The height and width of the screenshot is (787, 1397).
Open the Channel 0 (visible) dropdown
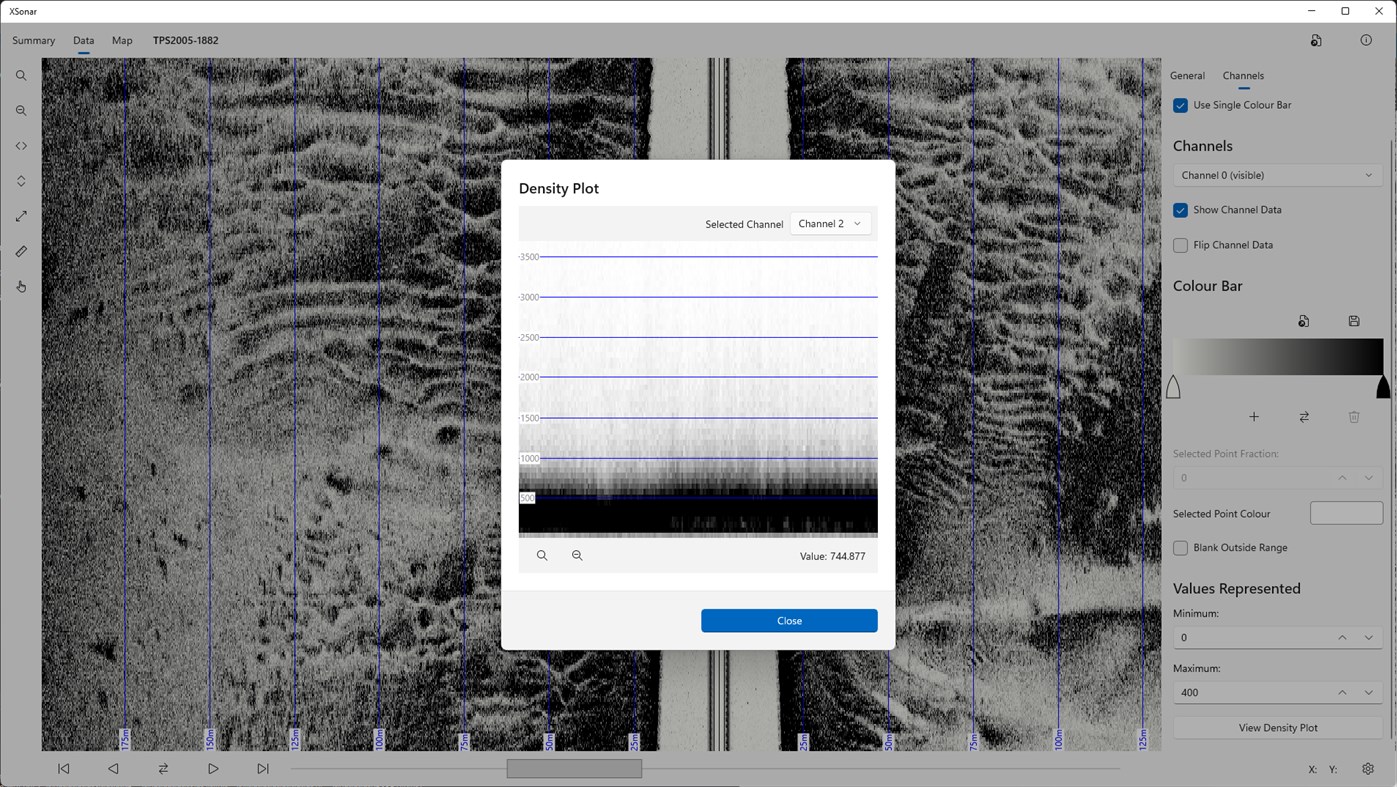(x=1278, y=175)
